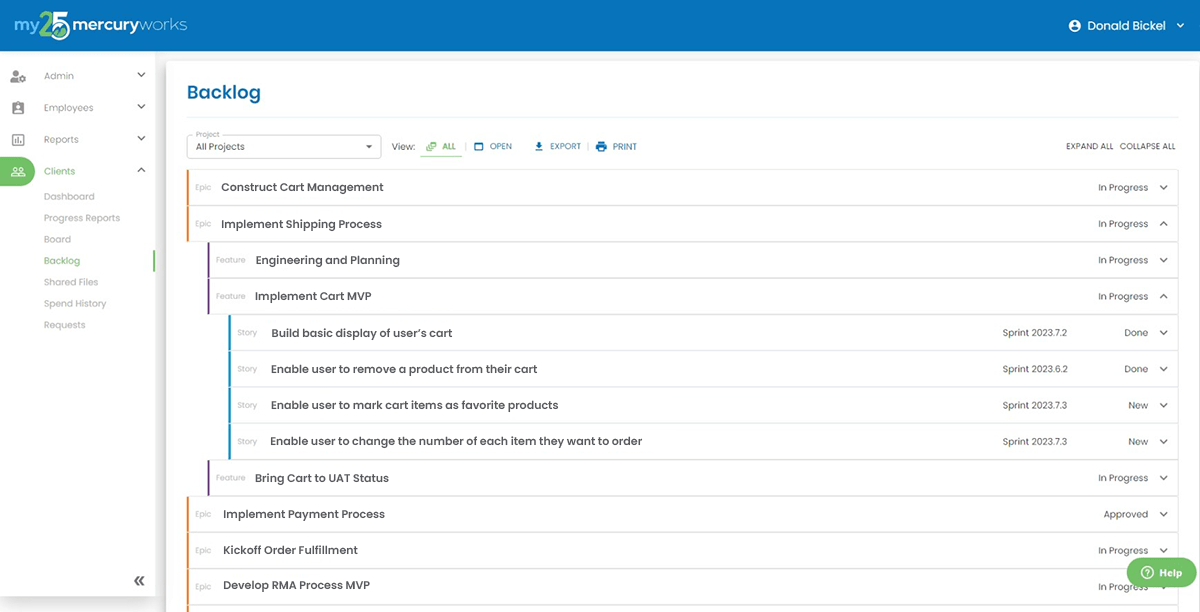Switch view to OPEN items only
Viewport: 1200px width, 612px height.
[492, 147]
